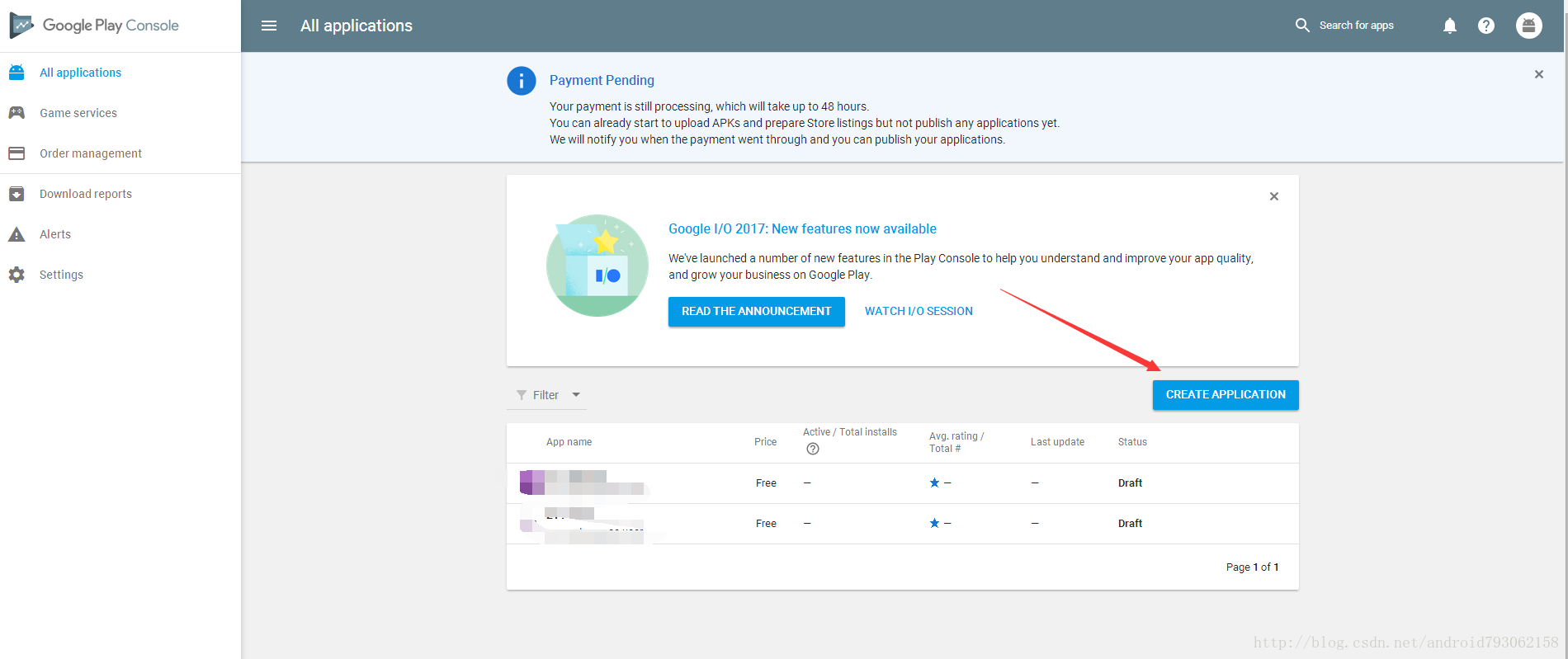Click Draft status in first row
This screenshot has width=1568, height=659.
point(1130,483)
